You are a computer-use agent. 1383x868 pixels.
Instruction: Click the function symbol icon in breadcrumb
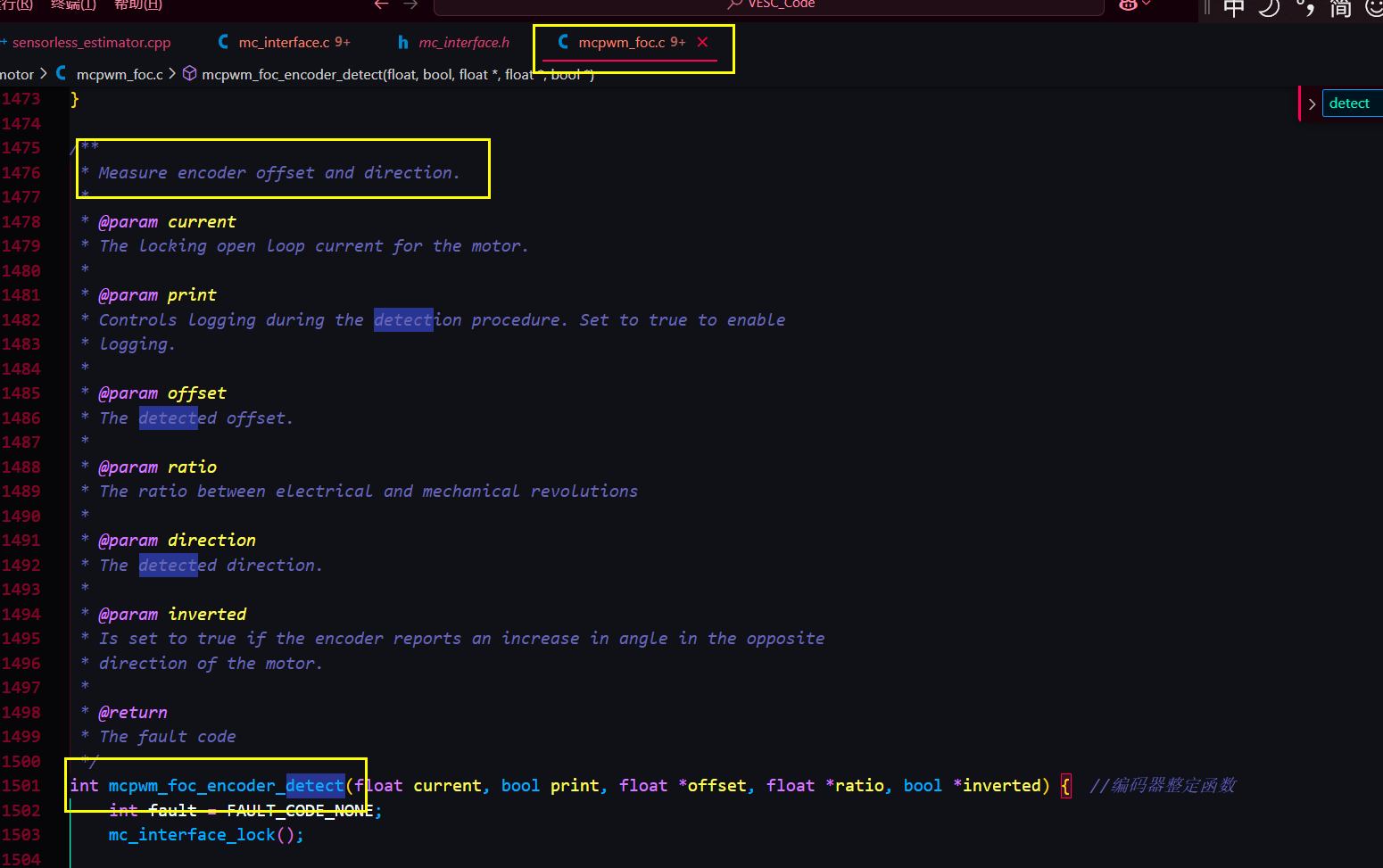click(189, 74)
